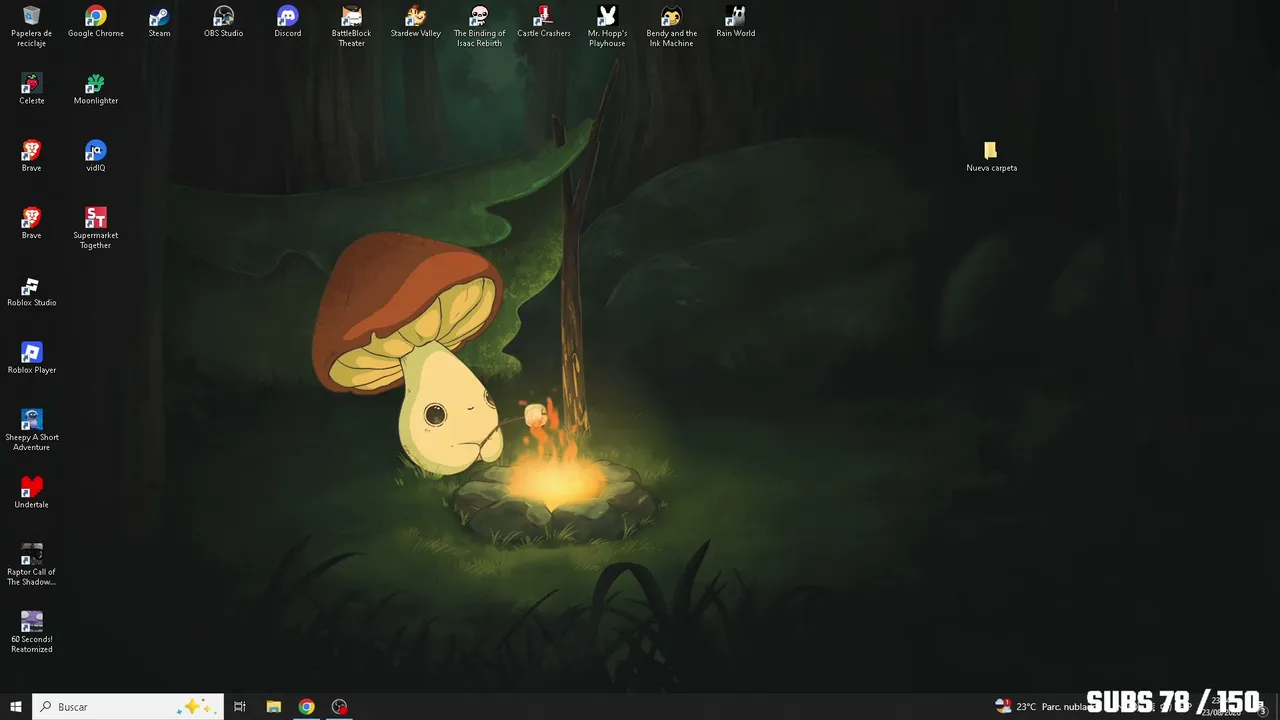Select the Raptor Call of The Shadow icon
This screenshot has height=720, width=1280.
pos(31,565)
